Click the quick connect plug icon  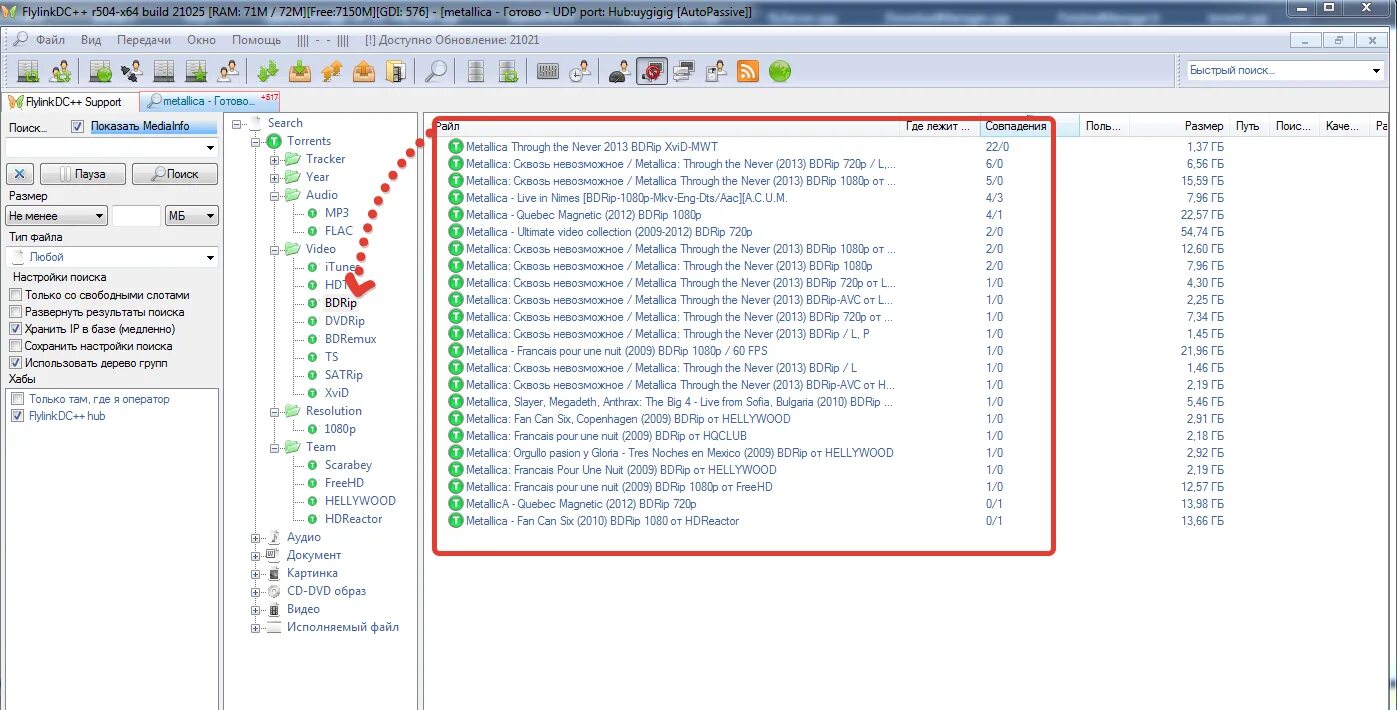coord(132,71)
